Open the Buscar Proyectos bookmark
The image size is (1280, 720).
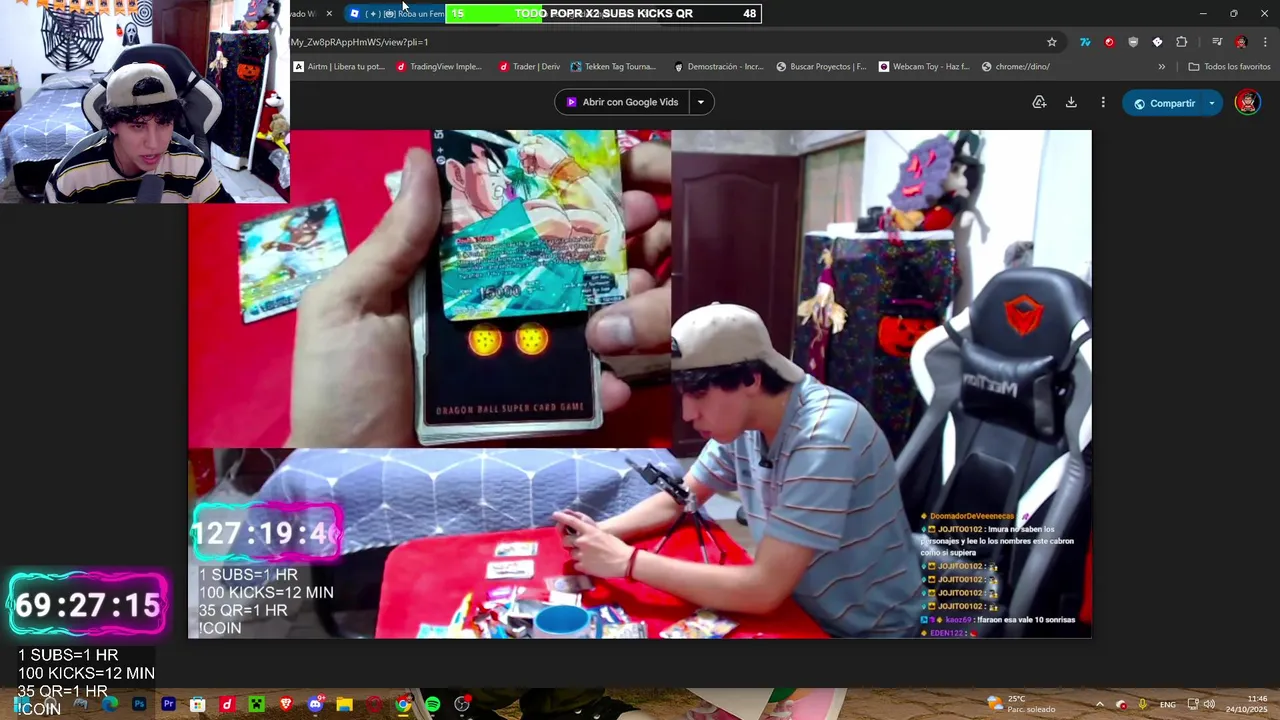coord(821,67)
